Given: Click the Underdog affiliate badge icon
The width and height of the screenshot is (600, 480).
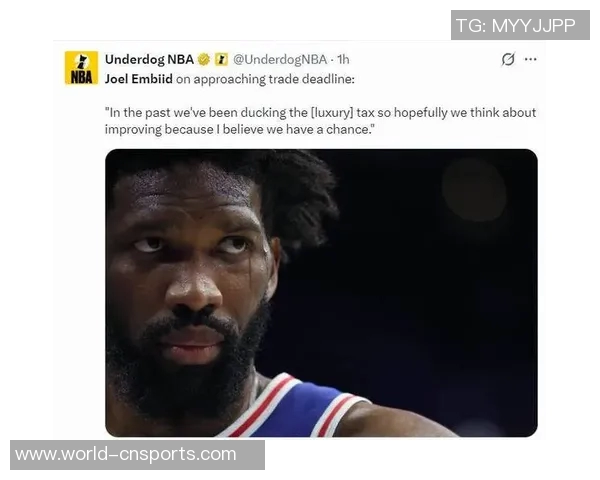Looking at the screenshot, I should point(221,59).
